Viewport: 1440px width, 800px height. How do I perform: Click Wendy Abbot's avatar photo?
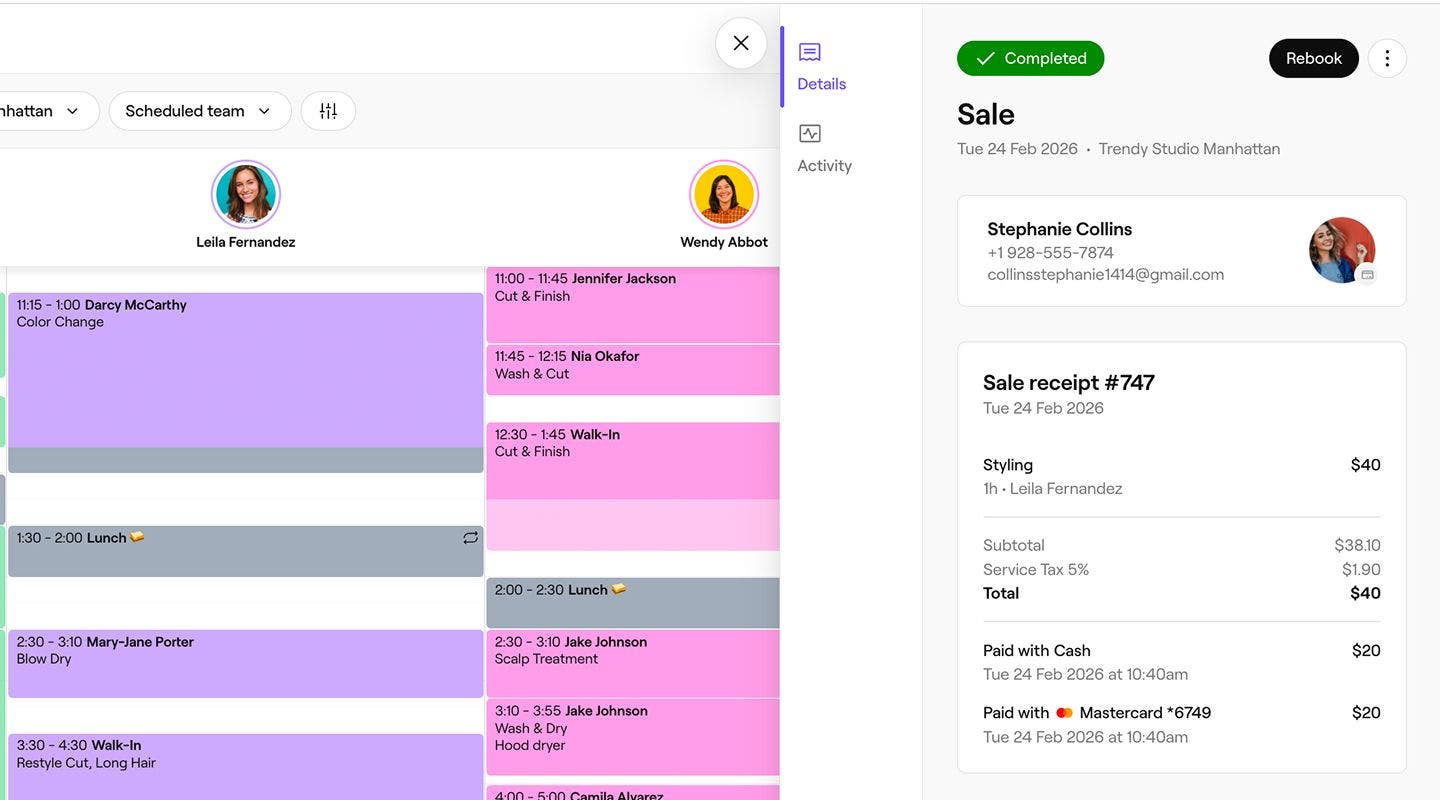[723, 194]
